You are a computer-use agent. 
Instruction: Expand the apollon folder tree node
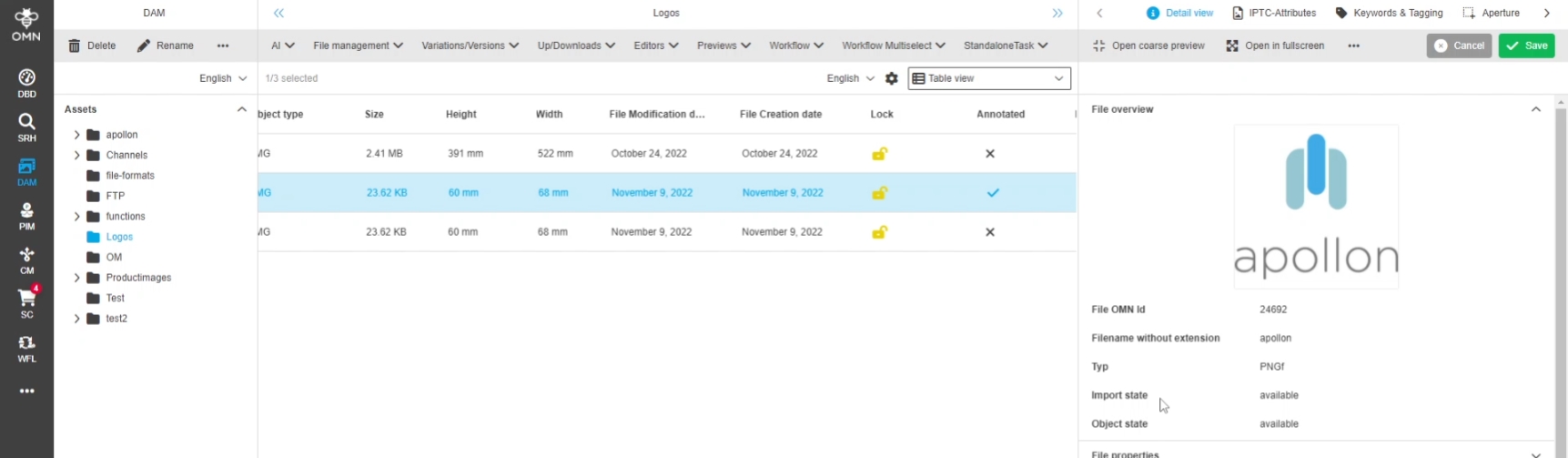(x=77, y=135)
